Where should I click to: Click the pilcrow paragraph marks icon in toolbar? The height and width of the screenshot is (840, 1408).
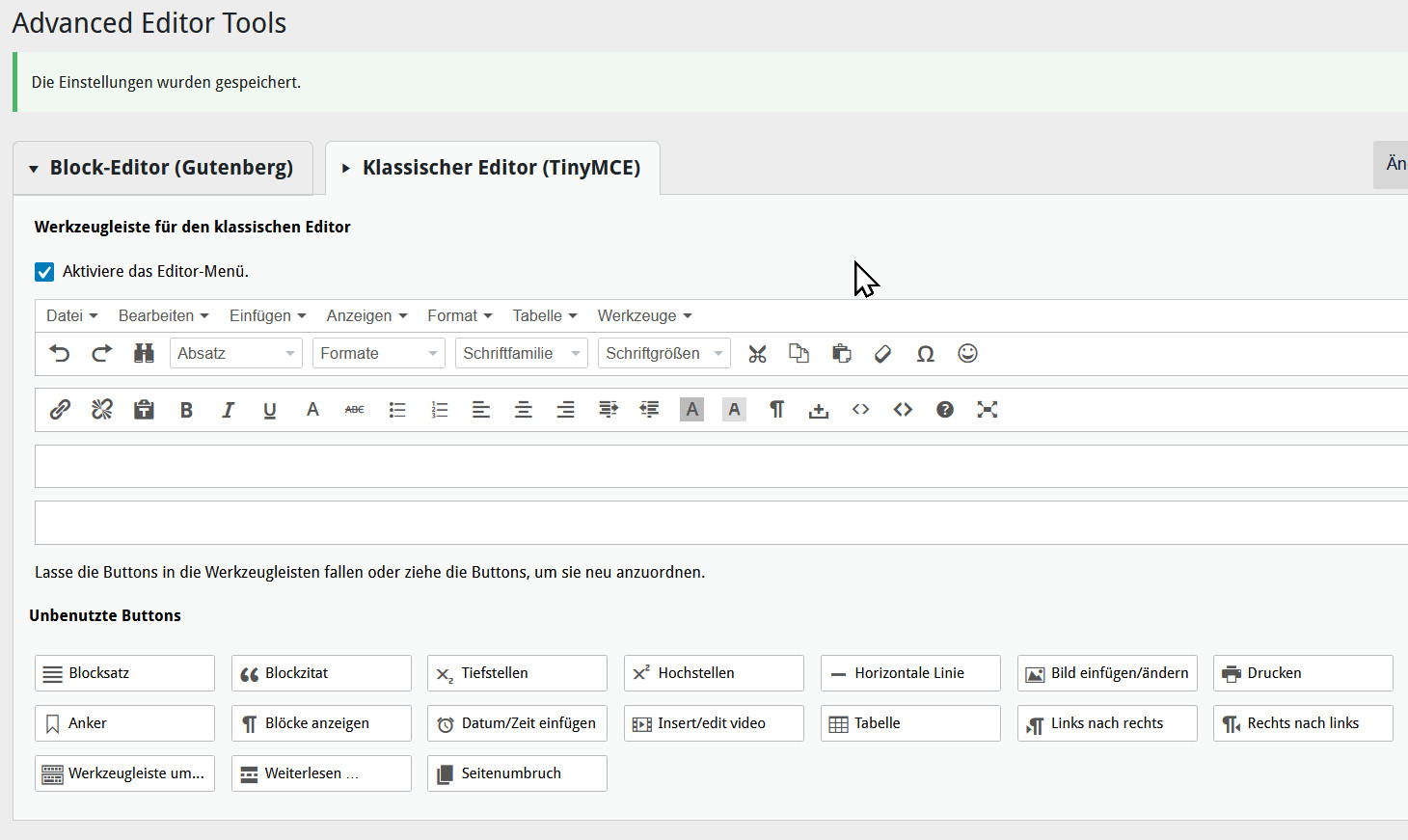click(x=776, y=410)
